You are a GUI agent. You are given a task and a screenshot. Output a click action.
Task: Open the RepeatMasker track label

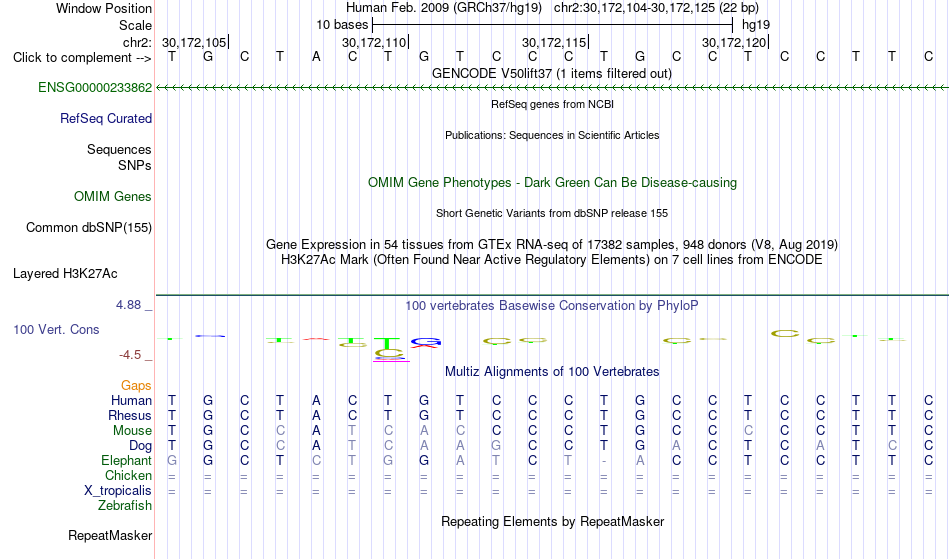[x=110, y=536]
